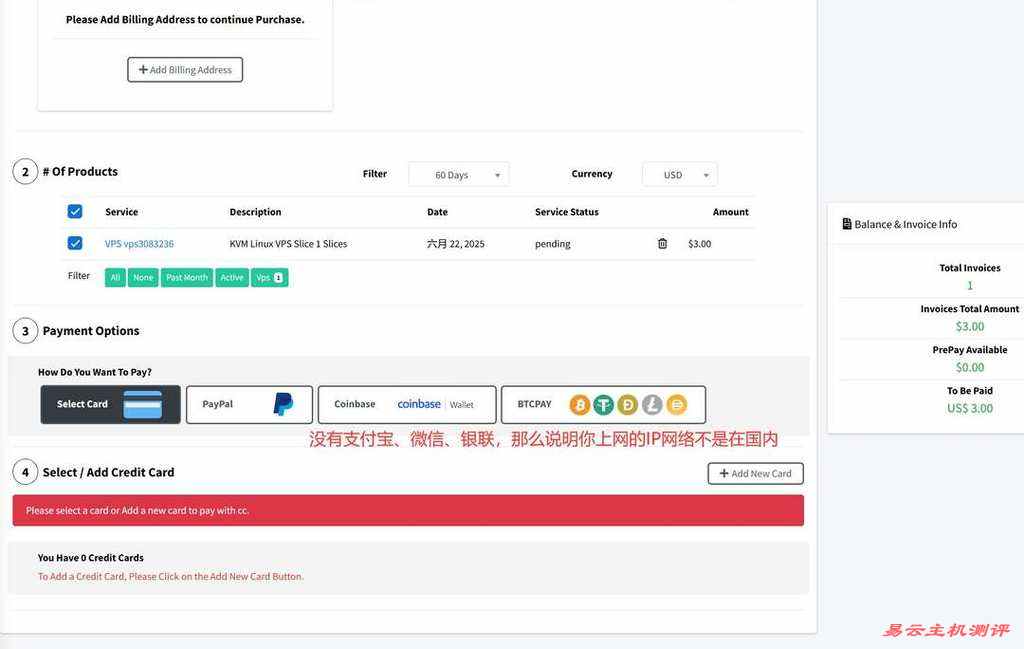Select the Active filter tag
Screen dimensions: 1024x649
click(232, 278)
